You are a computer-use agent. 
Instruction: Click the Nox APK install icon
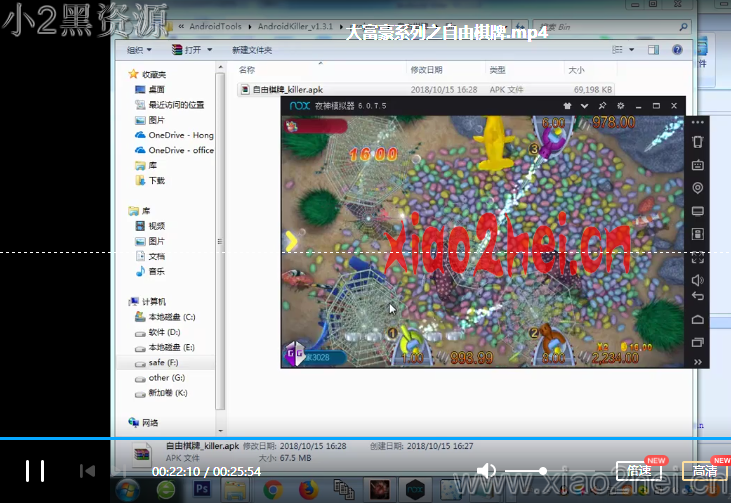[697, 234]
